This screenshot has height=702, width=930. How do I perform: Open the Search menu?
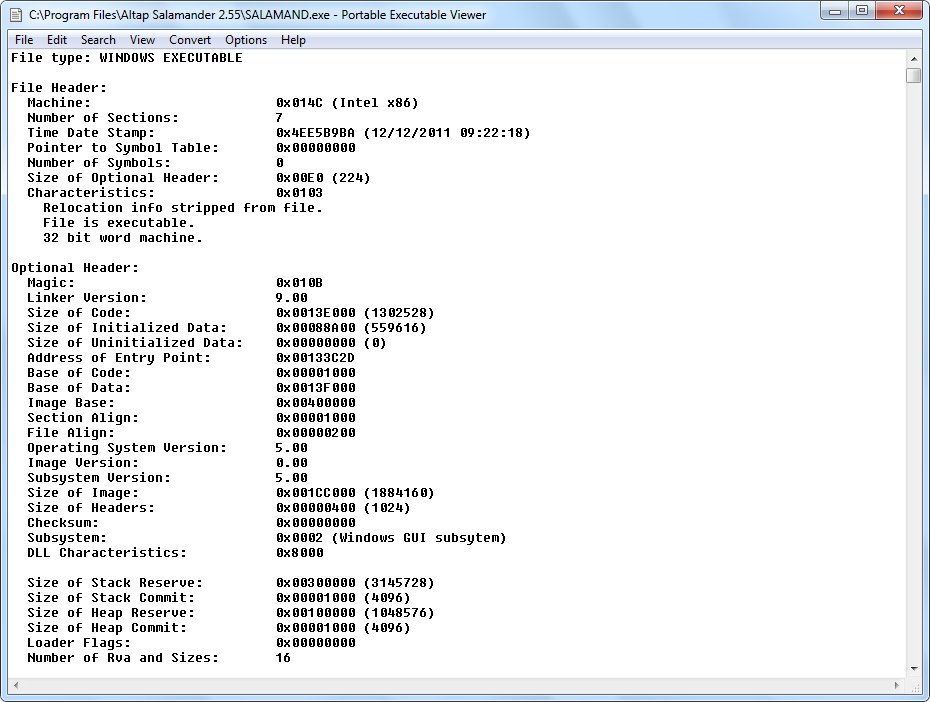click(98, 40)
